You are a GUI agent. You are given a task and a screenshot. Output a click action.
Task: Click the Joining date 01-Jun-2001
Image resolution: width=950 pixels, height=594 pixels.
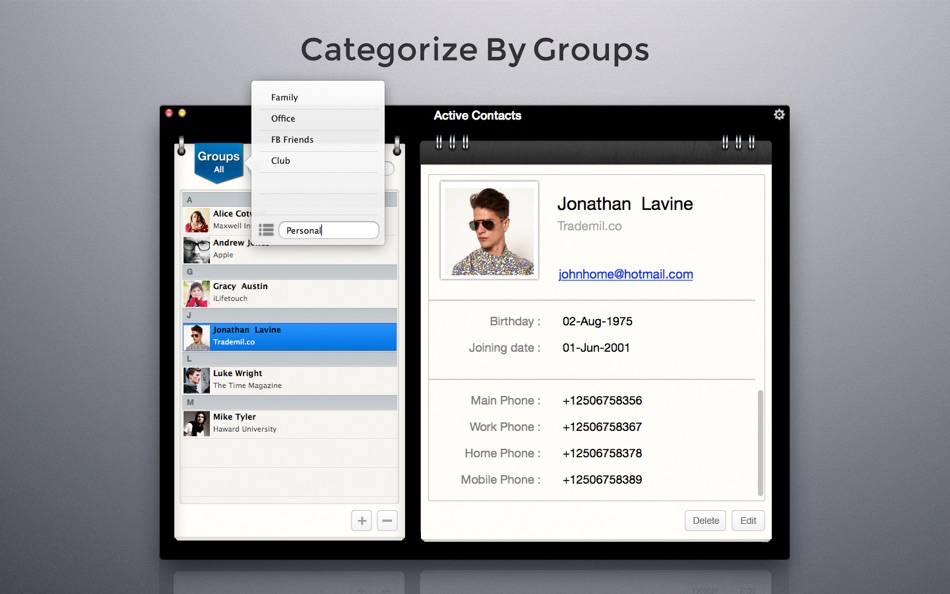click(x=596, y=347)
